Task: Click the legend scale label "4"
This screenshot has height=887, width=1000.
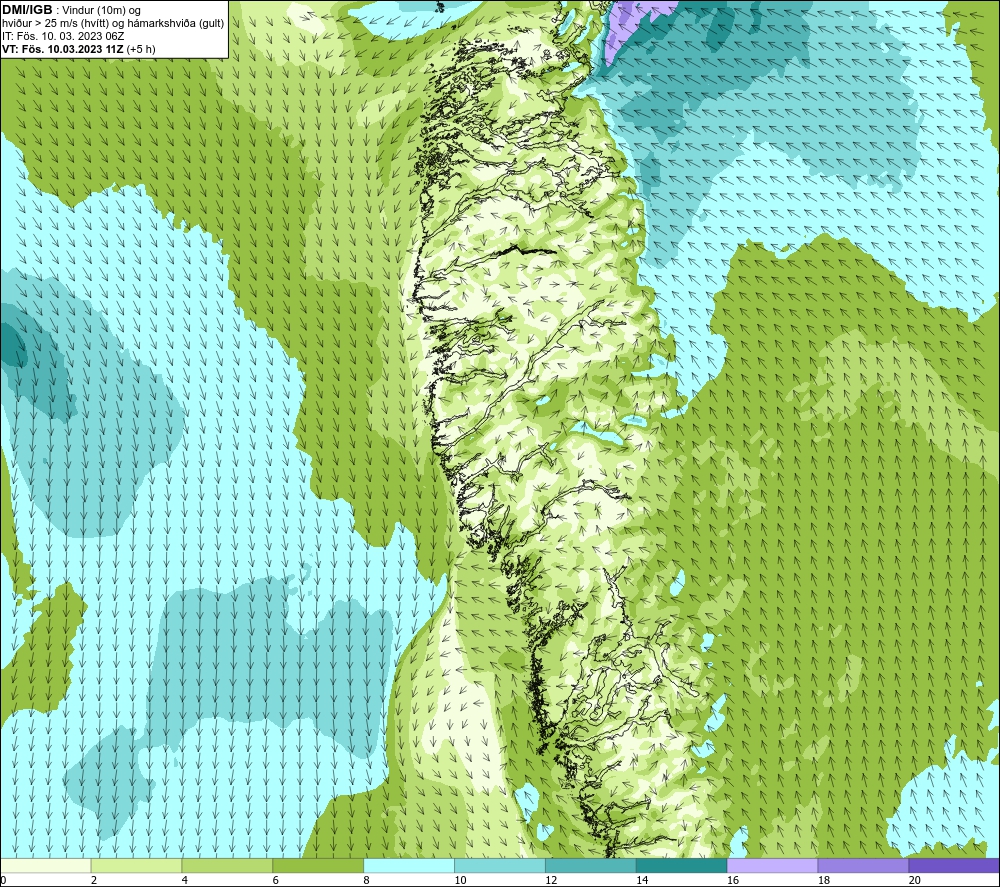Action: click(185, 880)
